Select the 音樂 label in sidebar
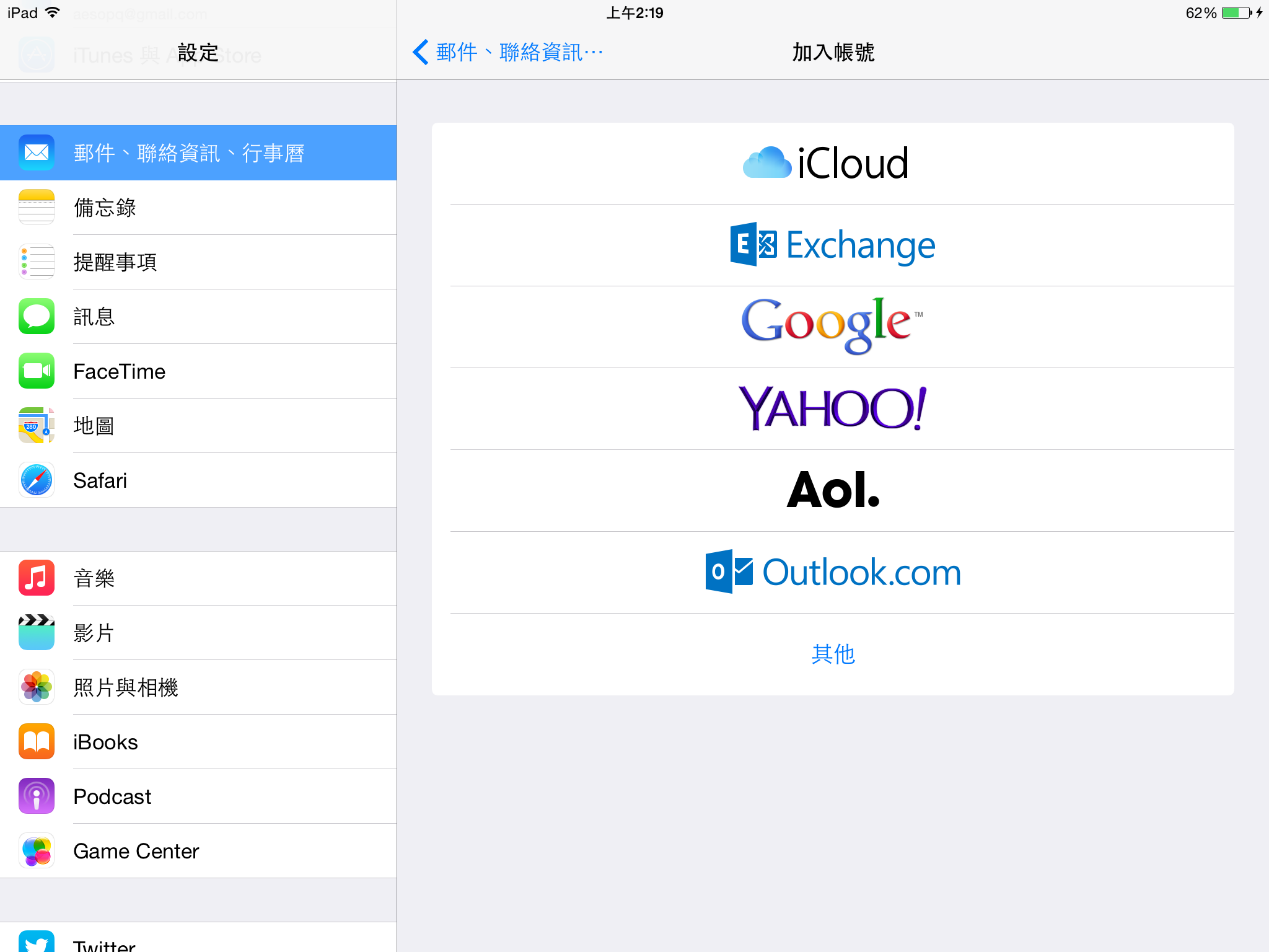Image resolution: width=1269 pixels, height=952 pixels. pos(94,578)
